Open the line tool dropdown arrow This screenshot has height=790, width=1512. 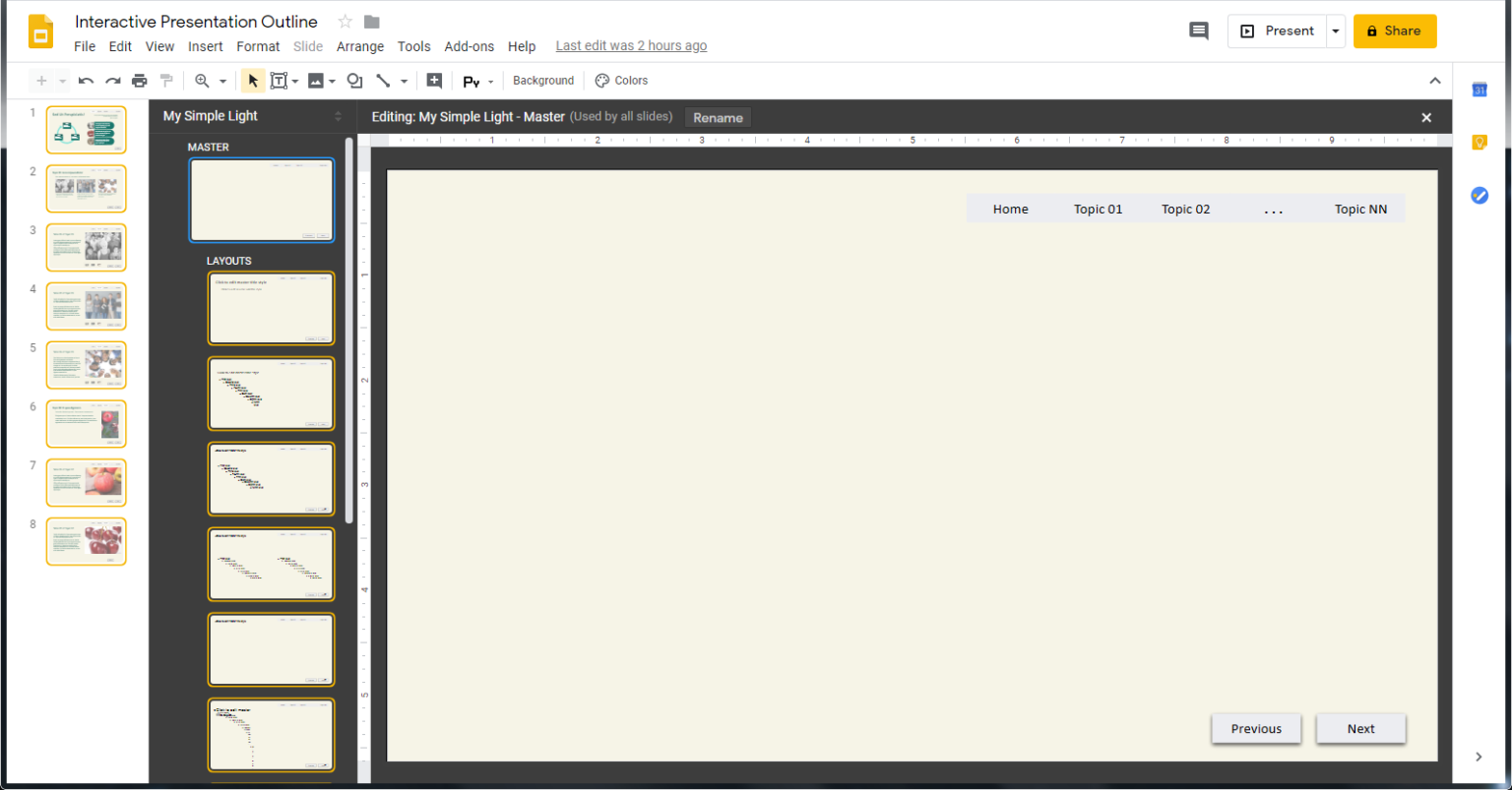[404, 80]
